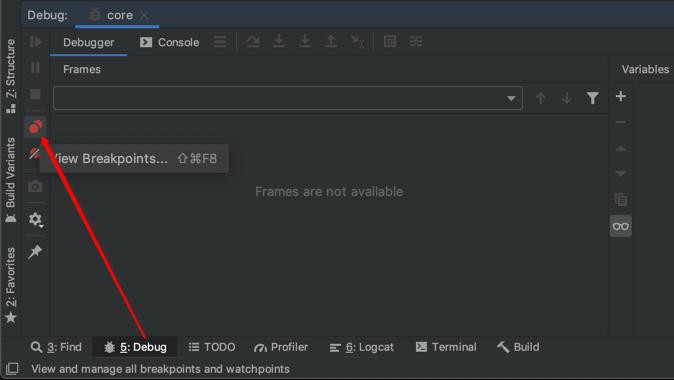Click the Pin Tab icon
Image resolution: width=674 pixels, height=380 pixels.
click(35, 252)
